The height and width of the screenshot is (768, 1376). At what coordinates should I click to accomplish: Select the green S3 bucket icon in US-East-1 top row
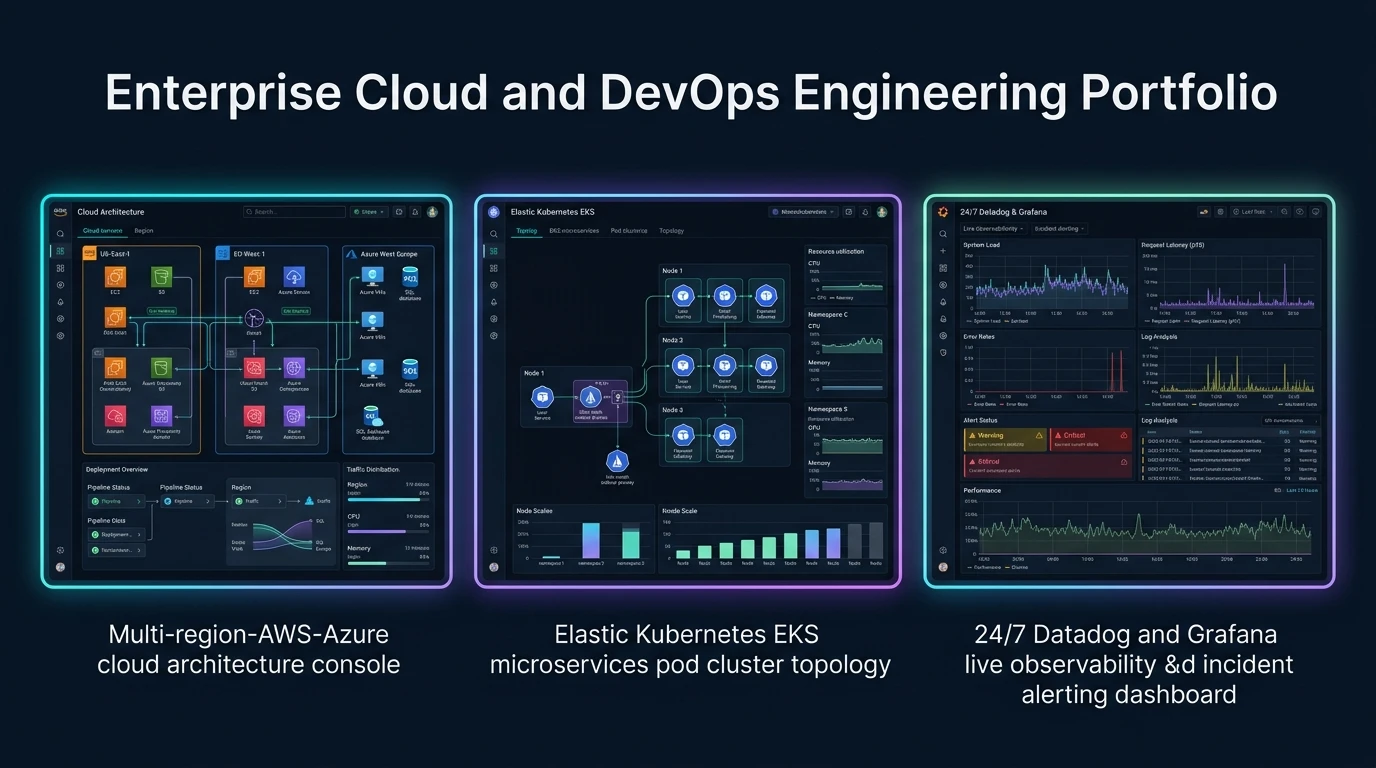point(162,277)
